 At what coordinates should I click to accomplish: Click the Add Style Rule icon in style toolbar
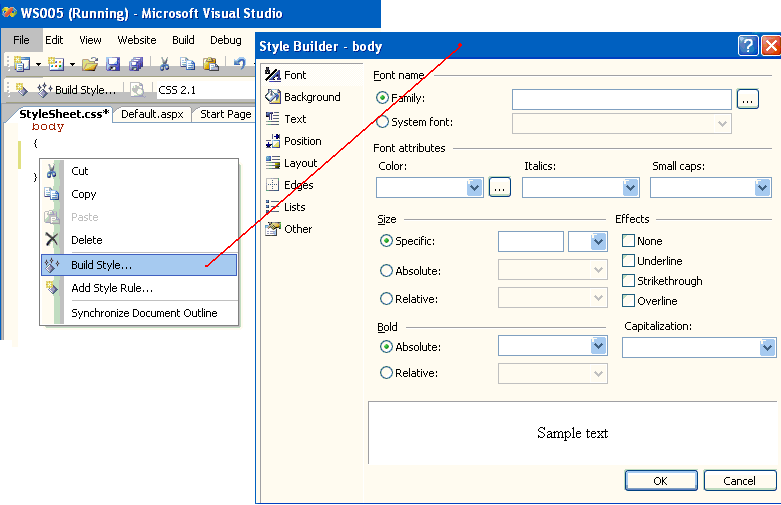point(21,89)
